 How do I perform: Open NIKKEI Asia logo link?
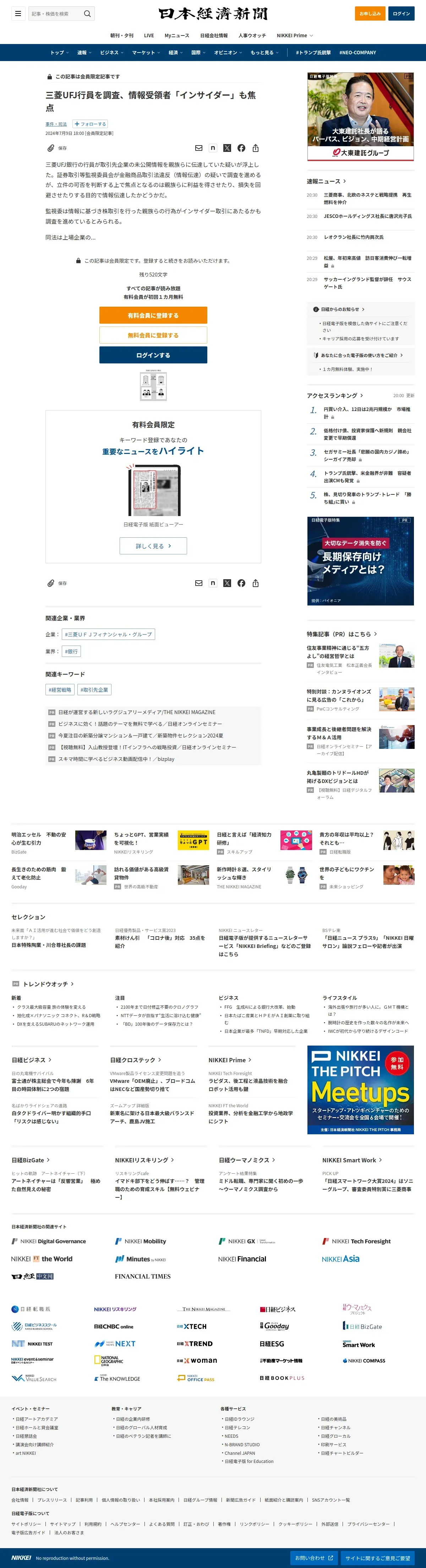(x=340, y=1259)
